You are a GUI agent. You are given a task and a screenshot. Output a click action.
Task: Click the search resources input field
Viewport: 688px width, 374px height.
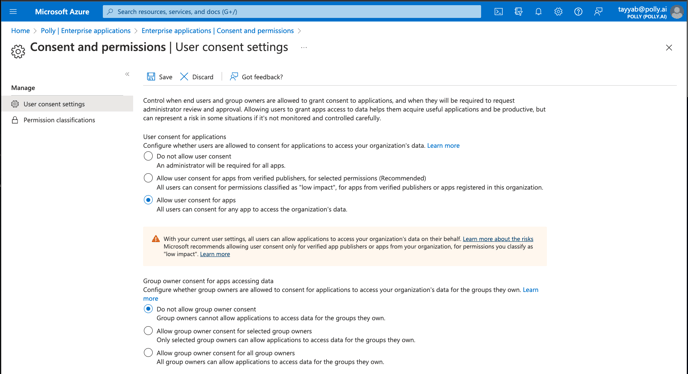click(x=292, y=12)
